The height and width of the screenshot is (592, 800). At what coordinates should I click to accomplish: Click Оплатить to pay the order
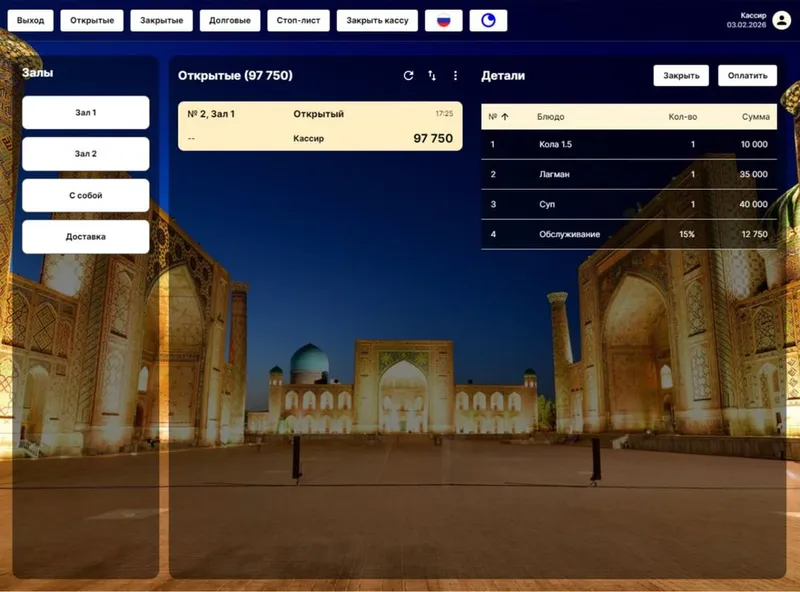[747, 76]
